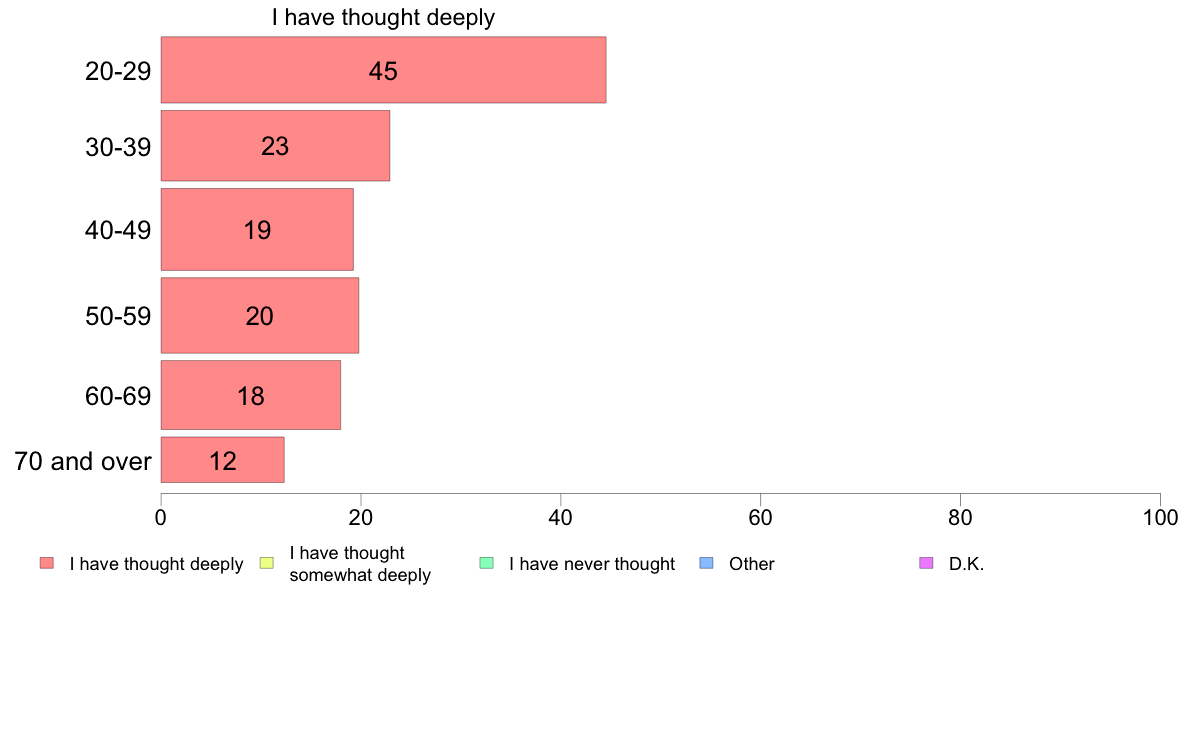
Task: Select the 20-29 bar showing 45
Action: click(x=383, y=70)
